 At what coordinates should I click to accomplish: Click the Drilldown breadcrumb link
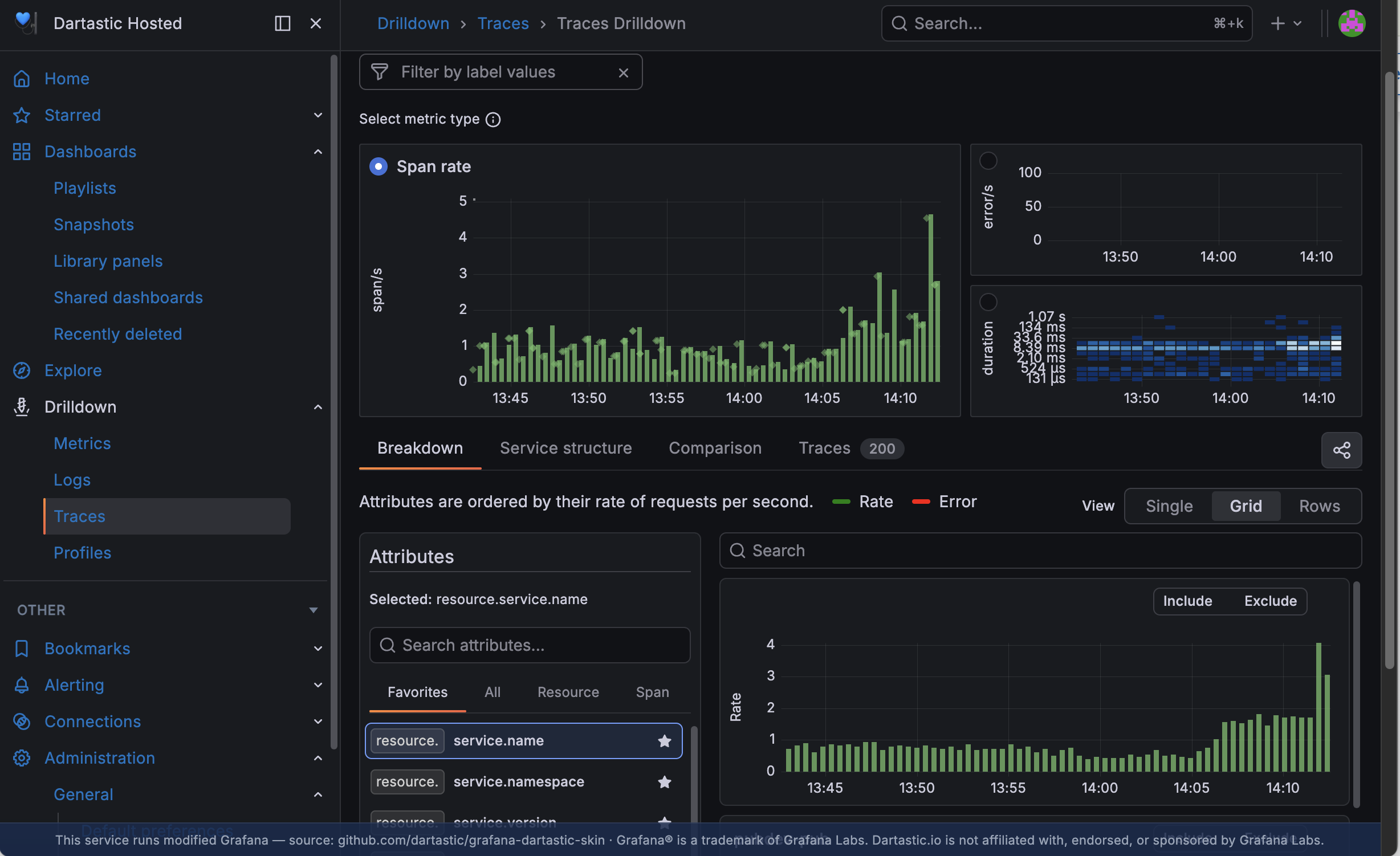(413, 23)
